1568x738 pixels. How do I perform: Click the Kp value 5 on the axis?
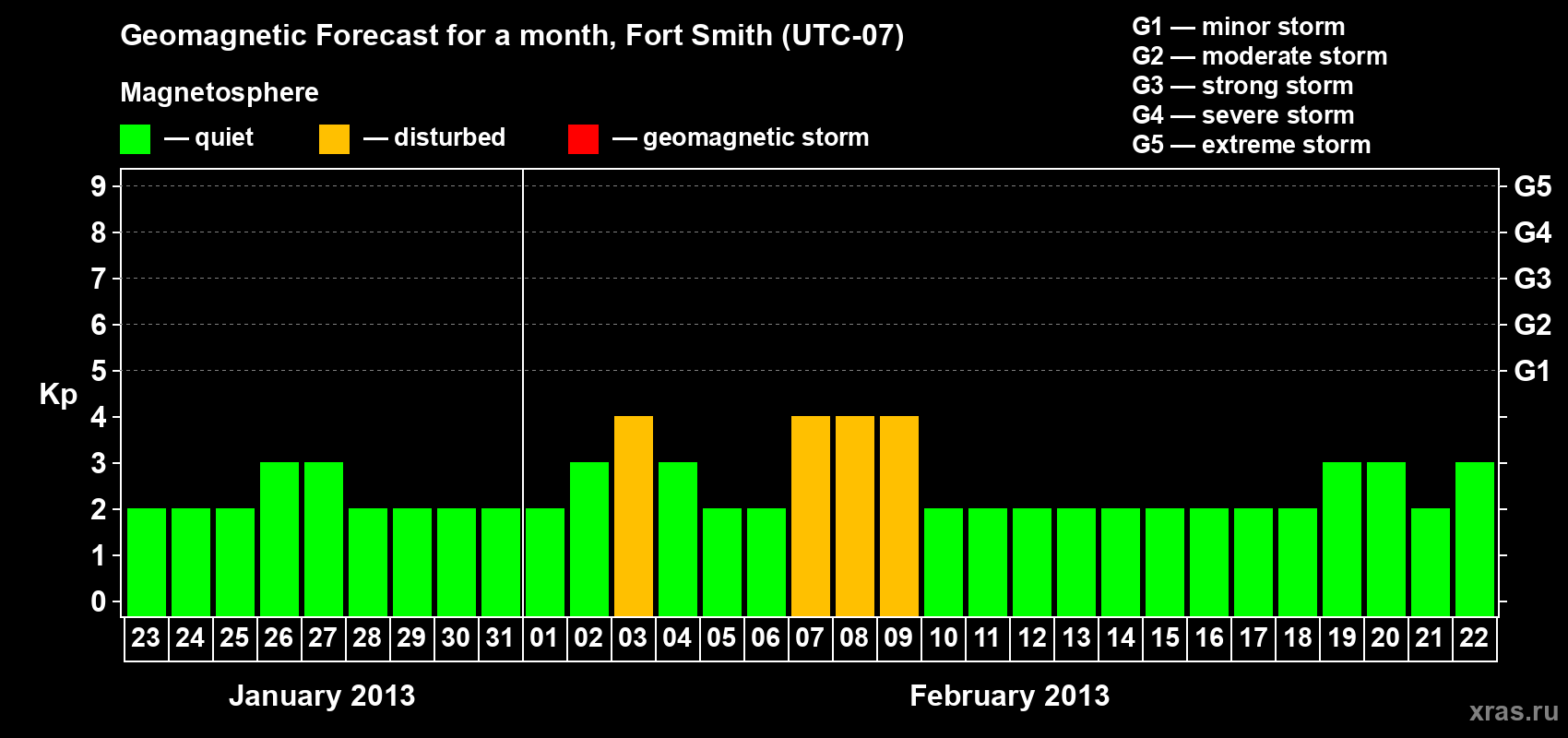click(99, 371)
